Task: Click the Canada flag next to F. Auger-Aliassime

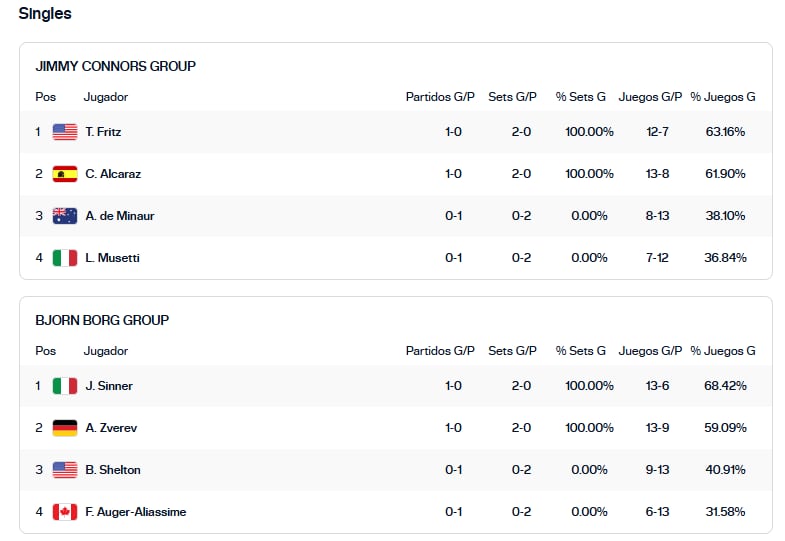Action: point(65,512)
